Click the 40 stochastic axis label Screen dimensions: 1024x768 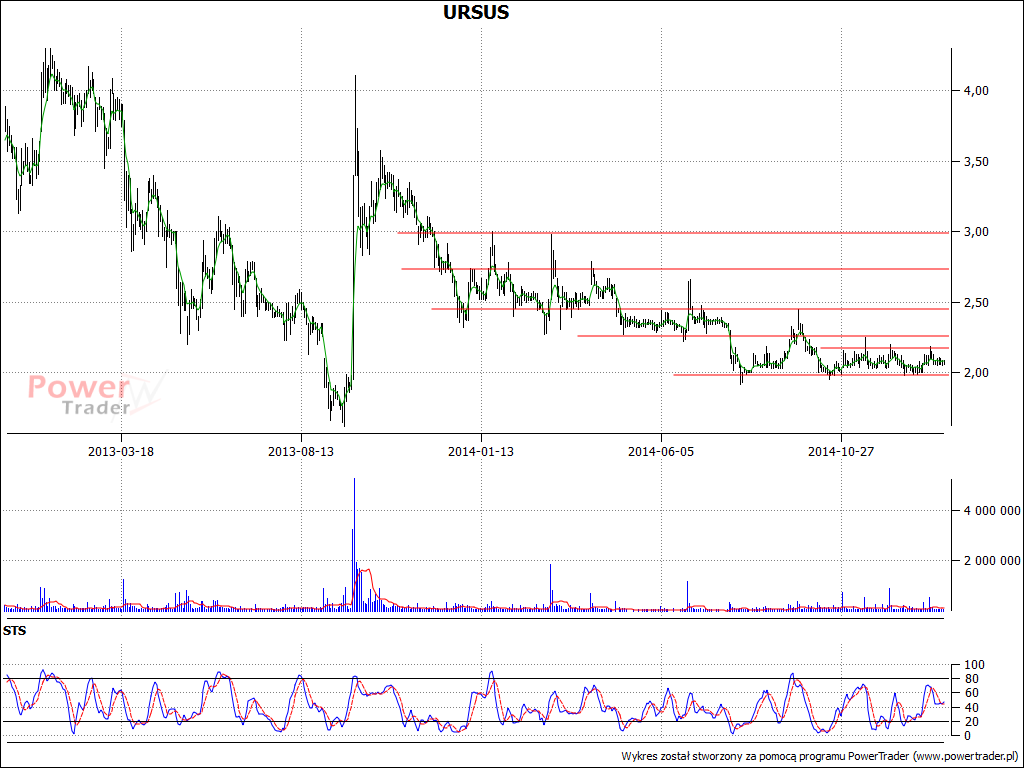970,707
